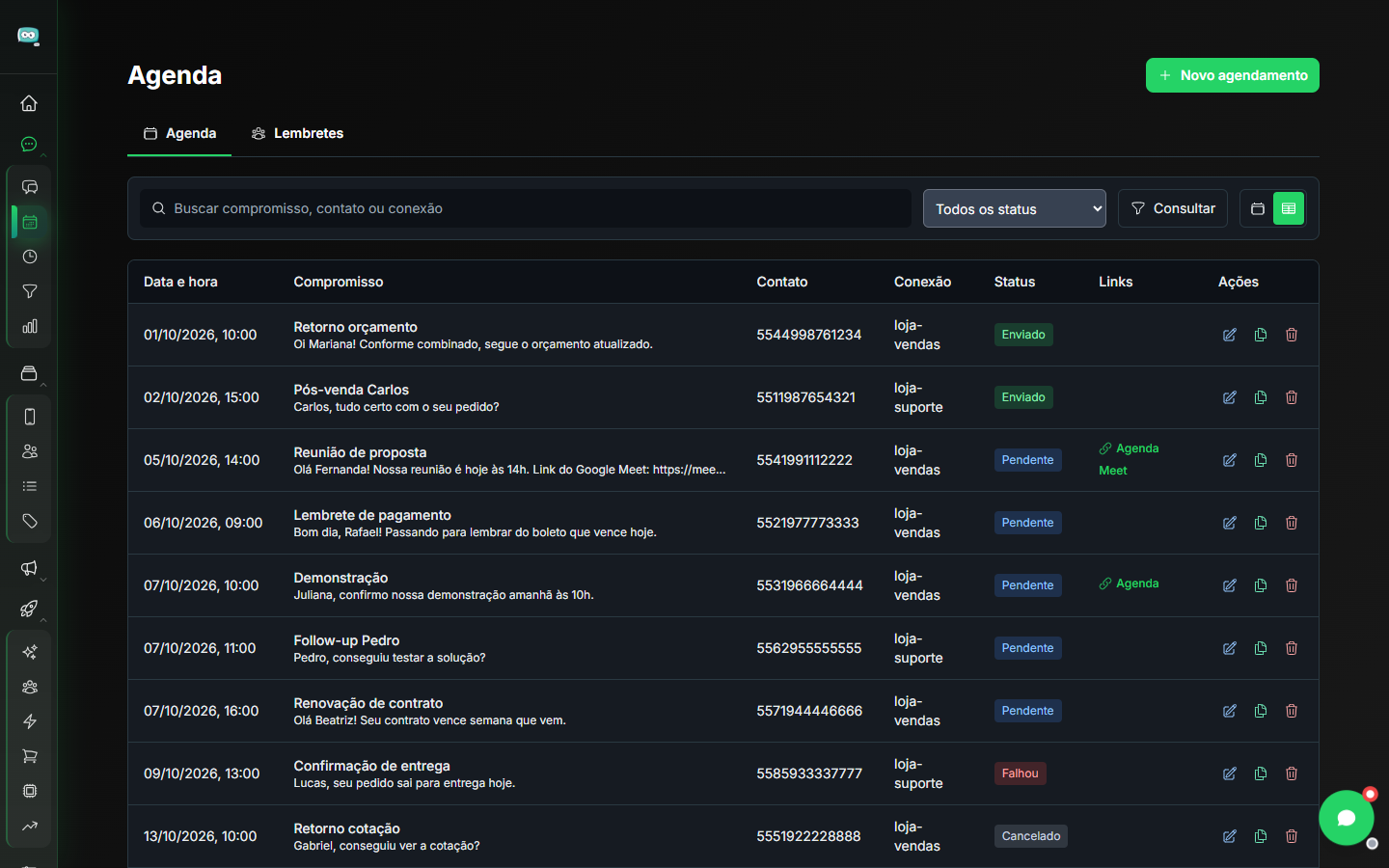The height and width of the screenshot is (868, 1389).
Task: Open the funnel icon in the sidebar
Action: 30,291
